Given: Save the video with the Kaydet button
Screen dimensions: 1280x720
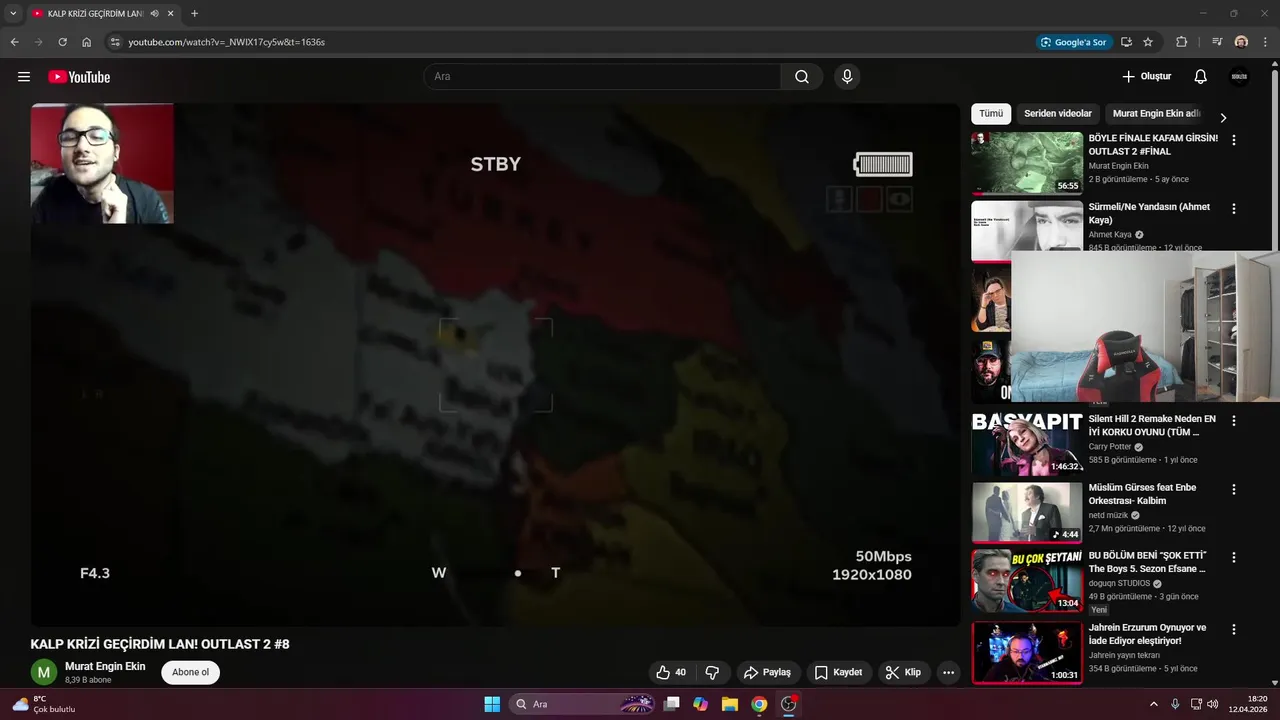Looking at the screenshot, I should click(838, 672).
